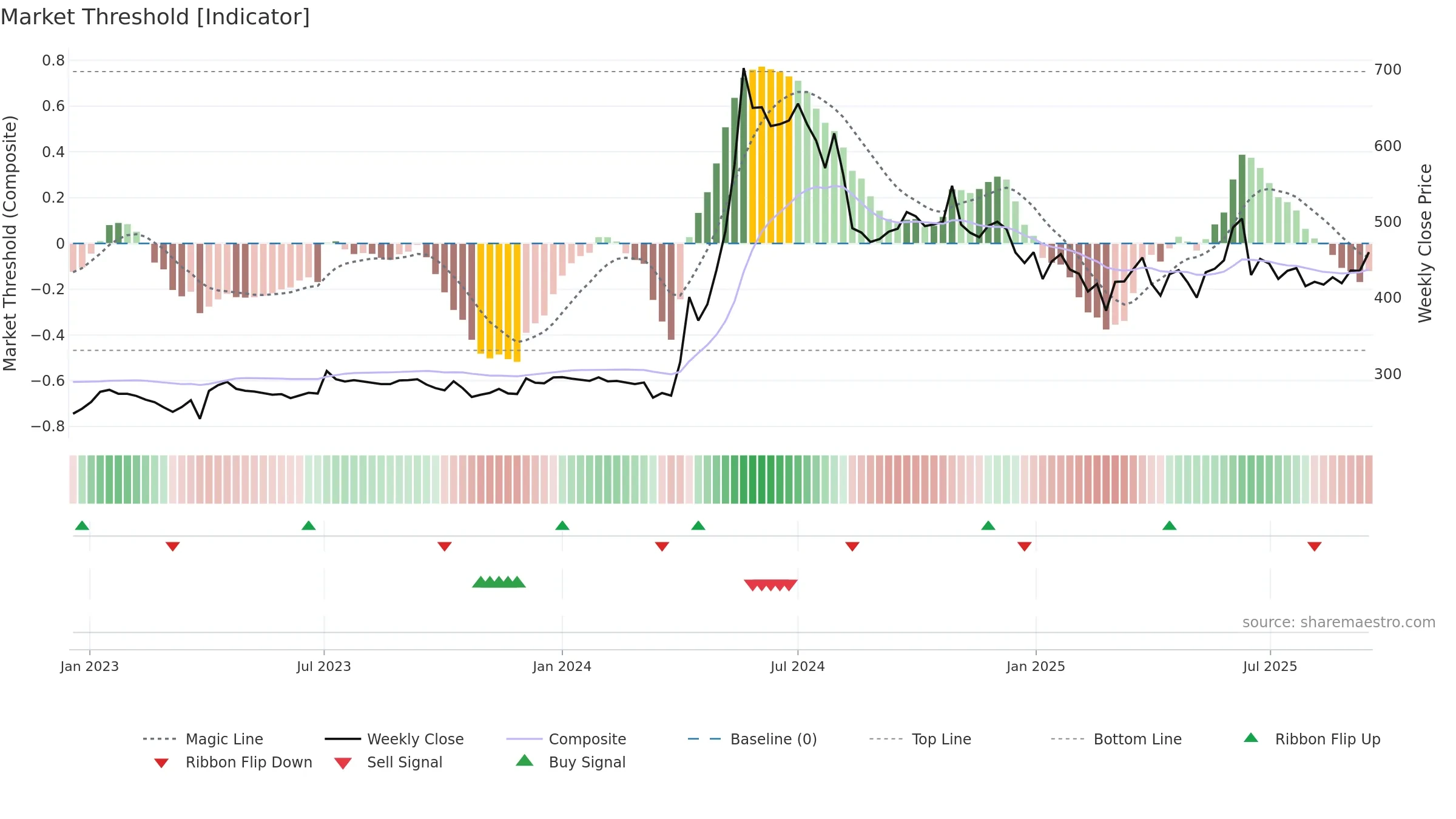1456x819 pixels.
Task: Click the −0.8 composite axis tick
Action: click(x=48, y=426)
